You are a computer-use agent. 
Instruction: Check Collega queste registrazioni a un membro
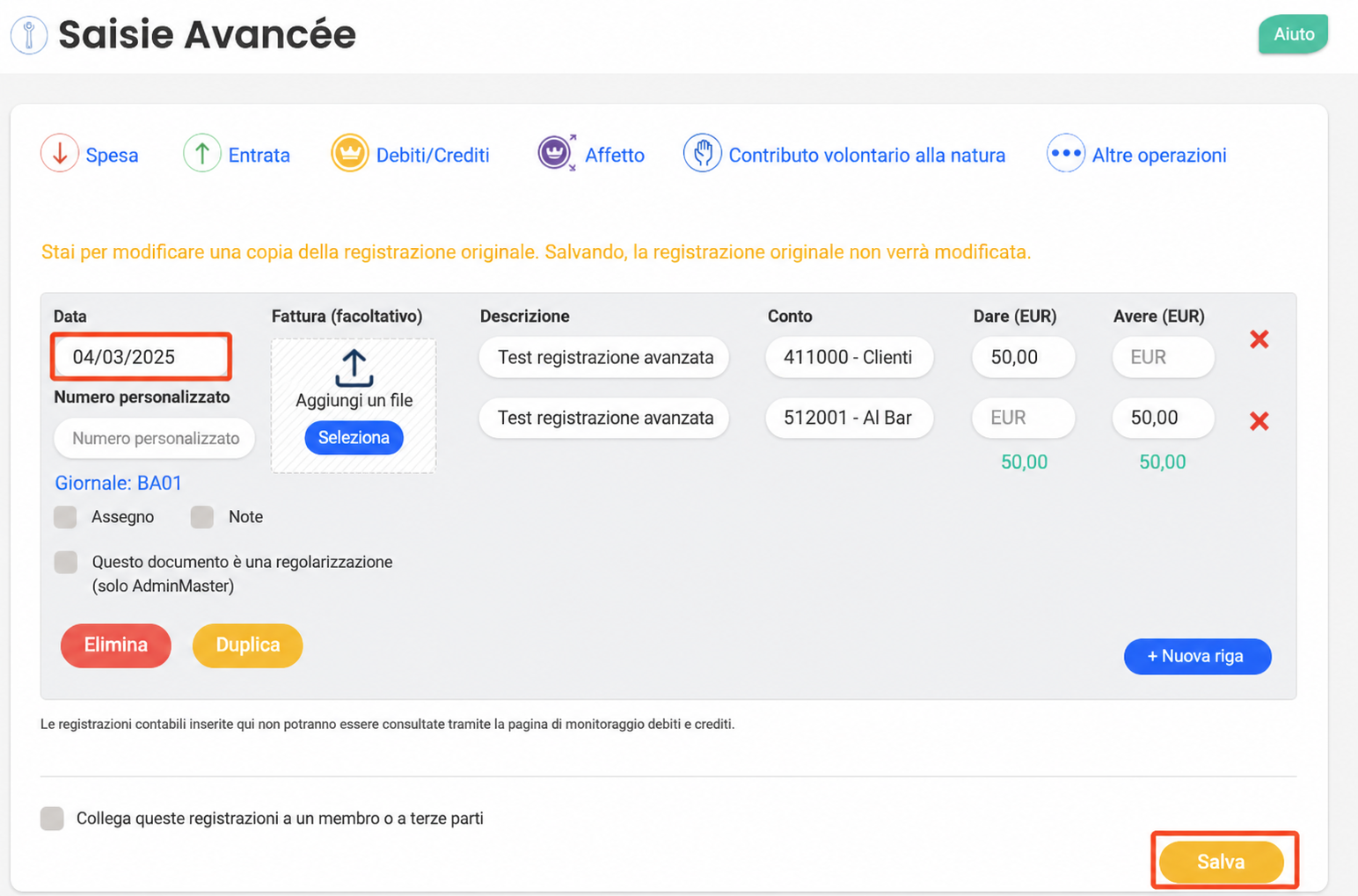[x=52, y=819]
